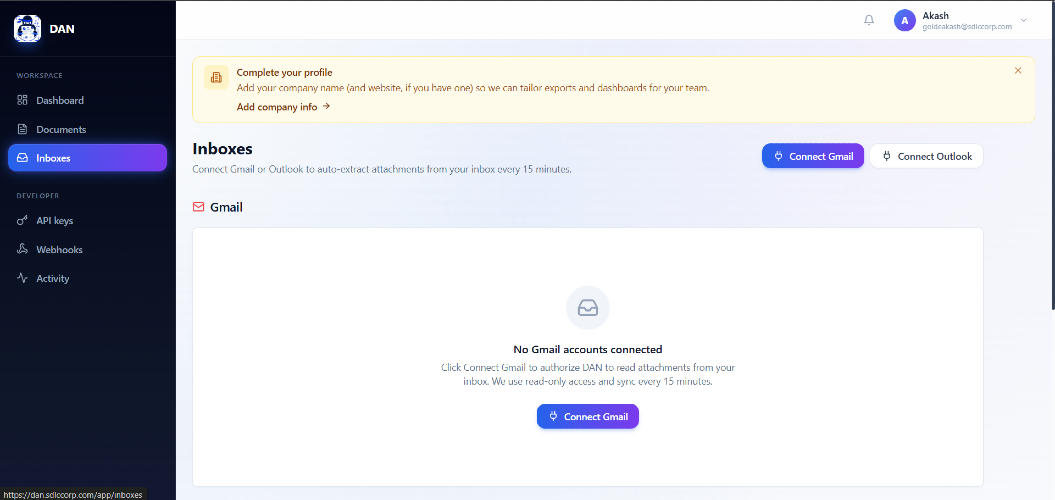Click the WORKSPACE section label
The image size is (1055, 500).
click(x=40, y=75)
